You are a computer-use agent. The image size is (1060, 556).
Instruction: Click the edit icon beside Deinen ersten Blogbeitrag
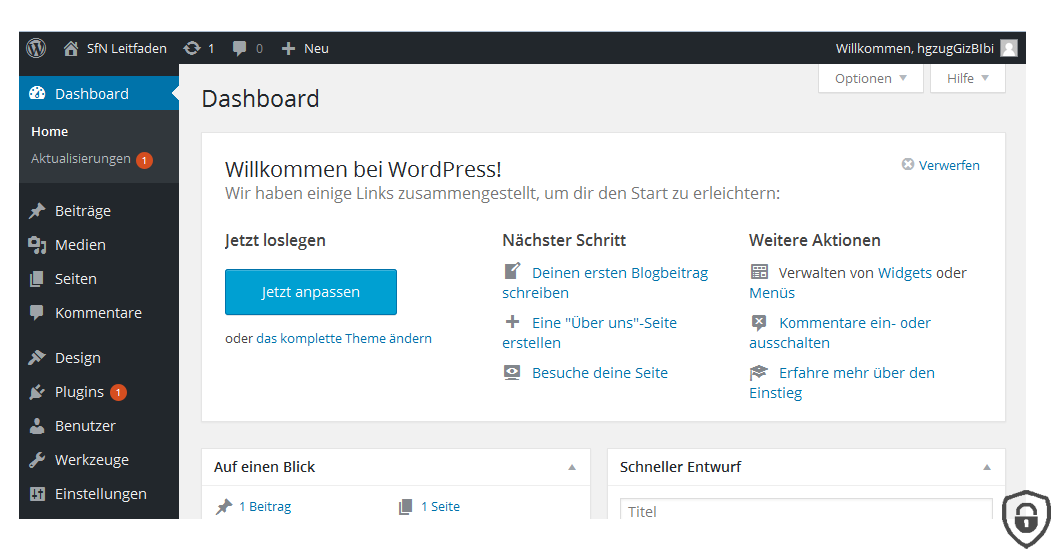tap(512, 271)
